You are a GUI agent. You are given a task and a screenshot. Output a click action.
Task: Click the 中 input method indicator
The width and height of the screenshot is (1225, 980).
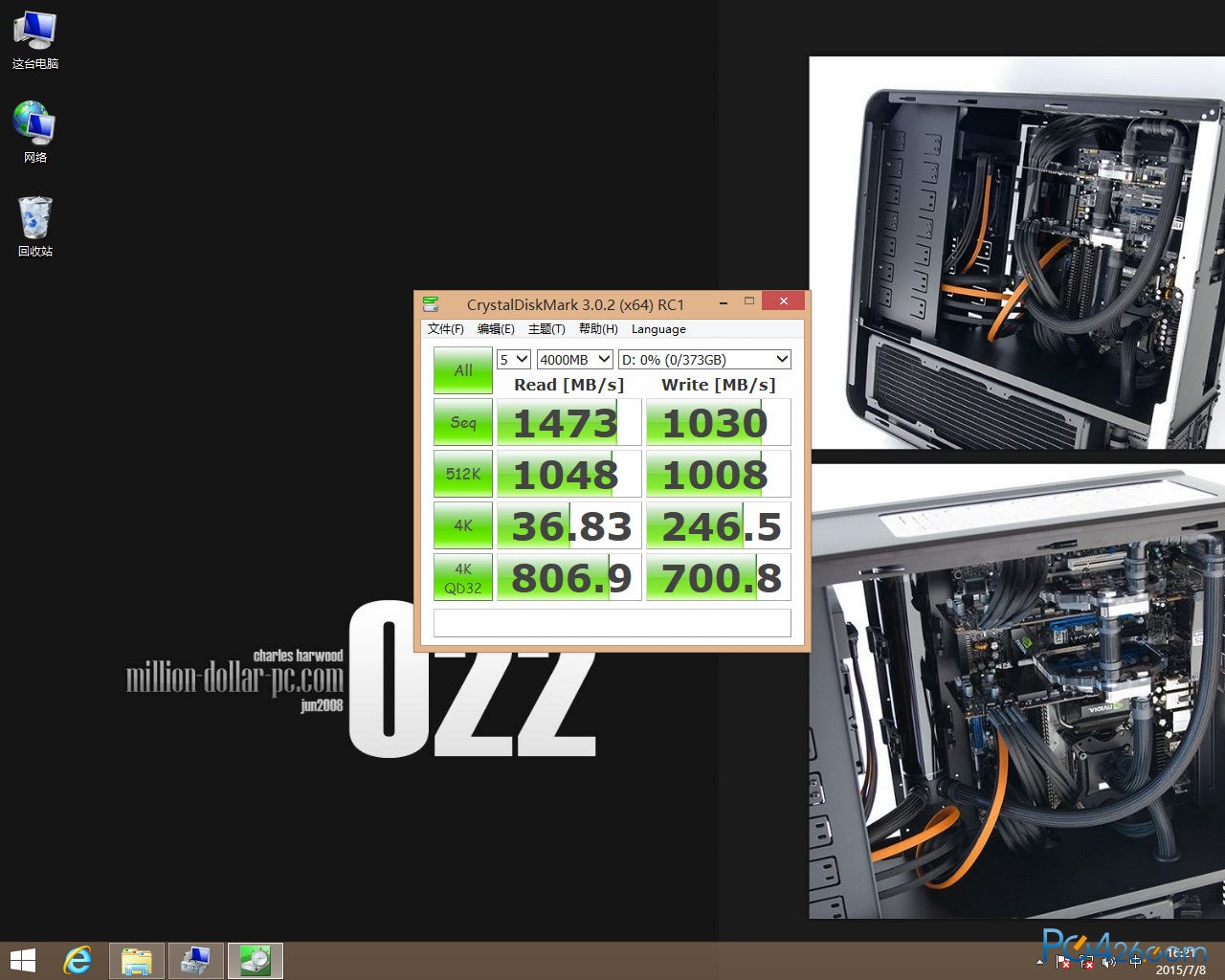(x=1135, y=962)
